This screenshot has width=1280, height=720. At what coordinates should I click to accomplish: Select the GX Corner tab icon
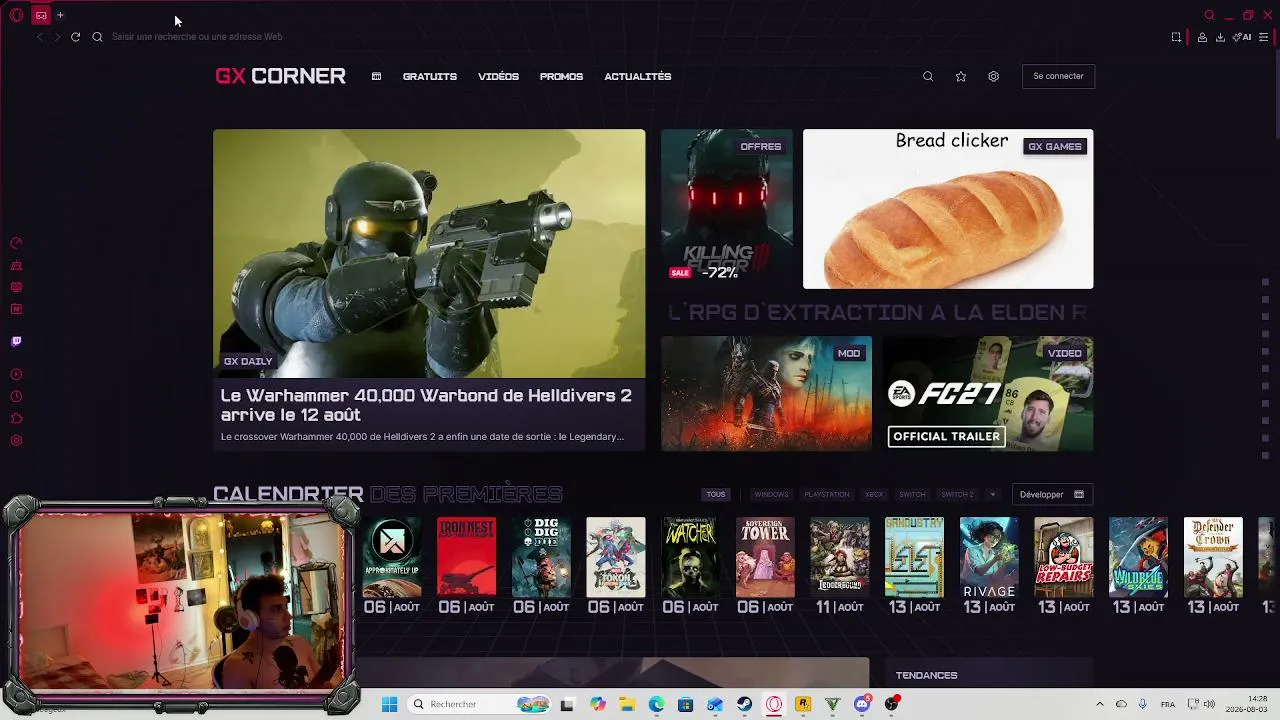41,15
